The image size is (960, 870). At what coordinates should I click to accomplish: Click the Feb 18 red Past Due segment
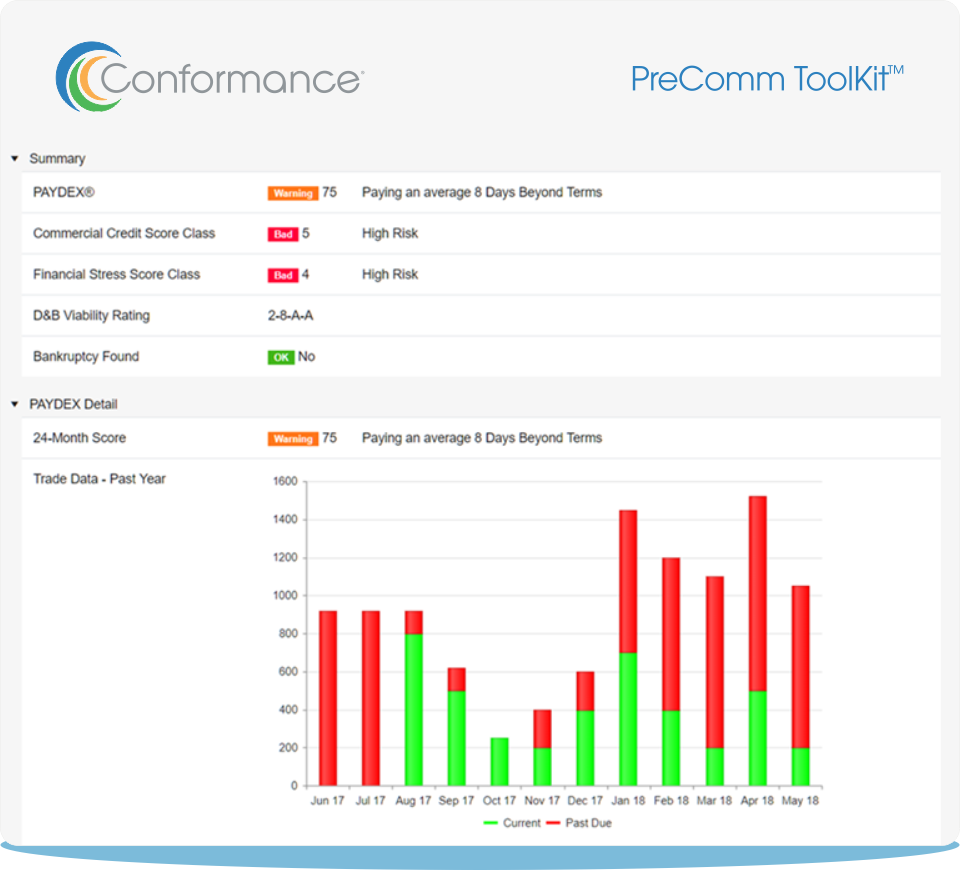click(671, 634)
